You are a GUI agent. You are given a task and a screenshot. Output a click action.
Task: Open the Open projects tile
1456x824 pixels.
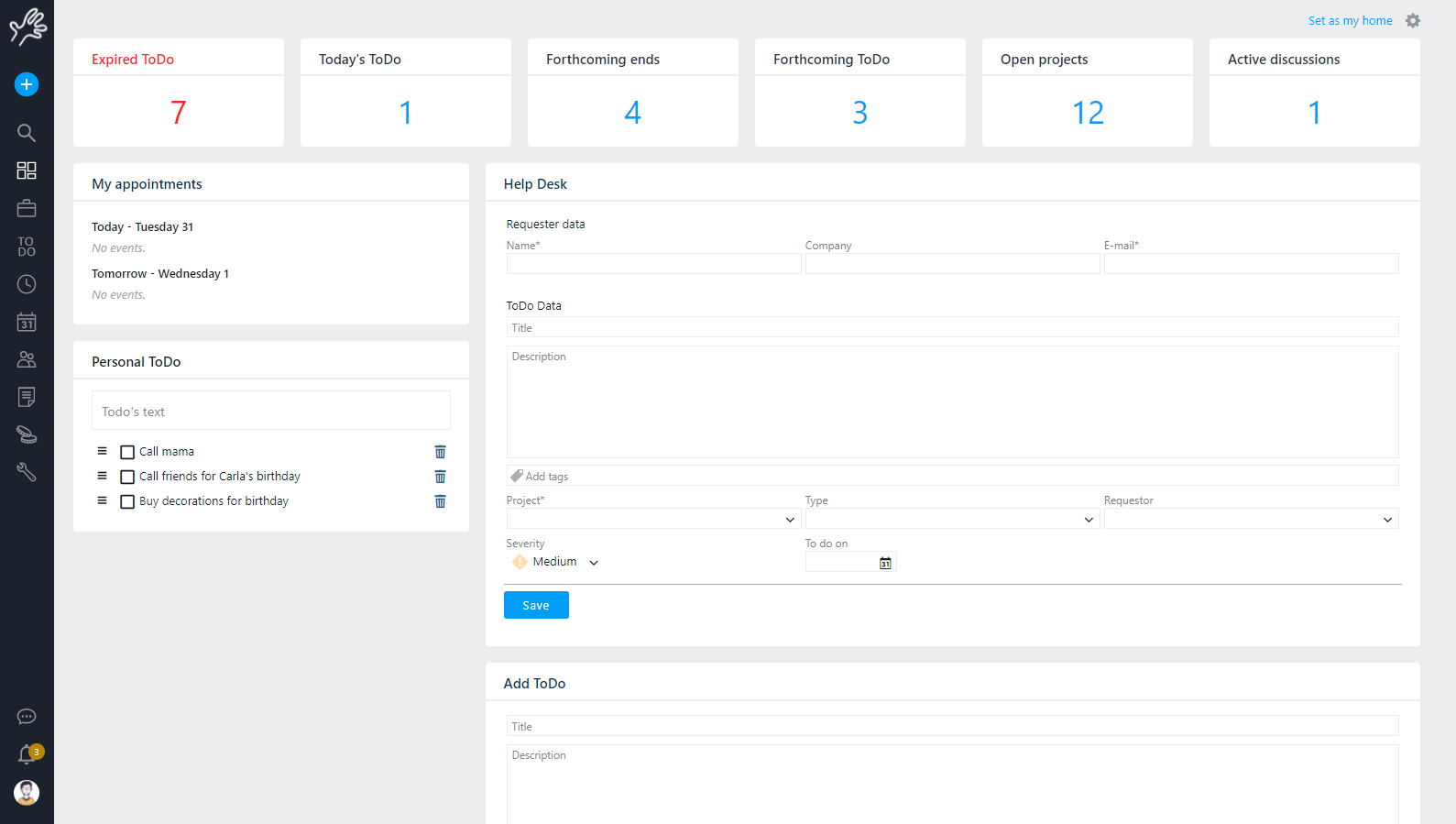[1088, 93]
